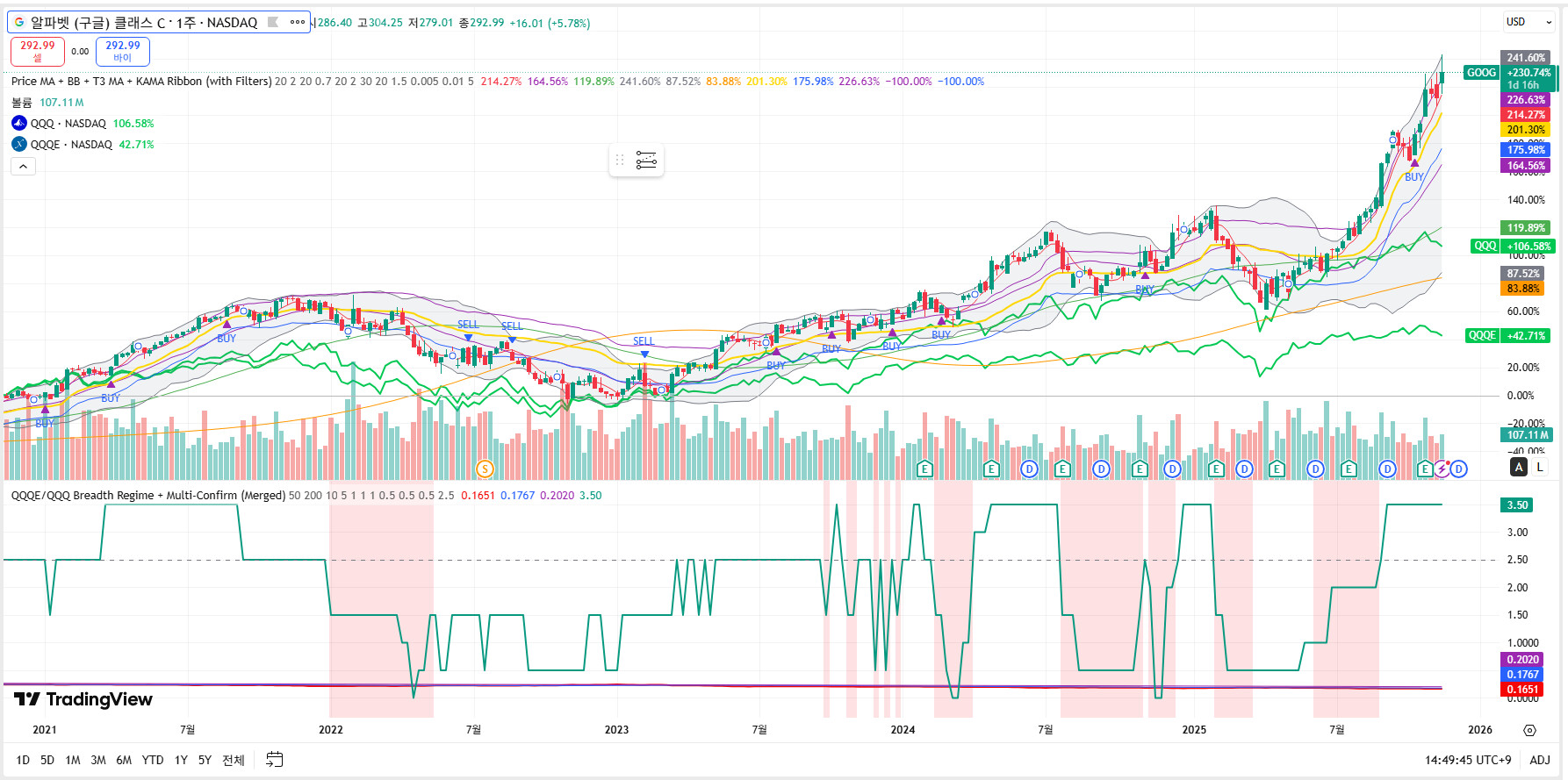Viewport: 1568px width, 780px height.
Task: Click the blue 292.99 바이 buy button
Action: click(x=123, y=51)
